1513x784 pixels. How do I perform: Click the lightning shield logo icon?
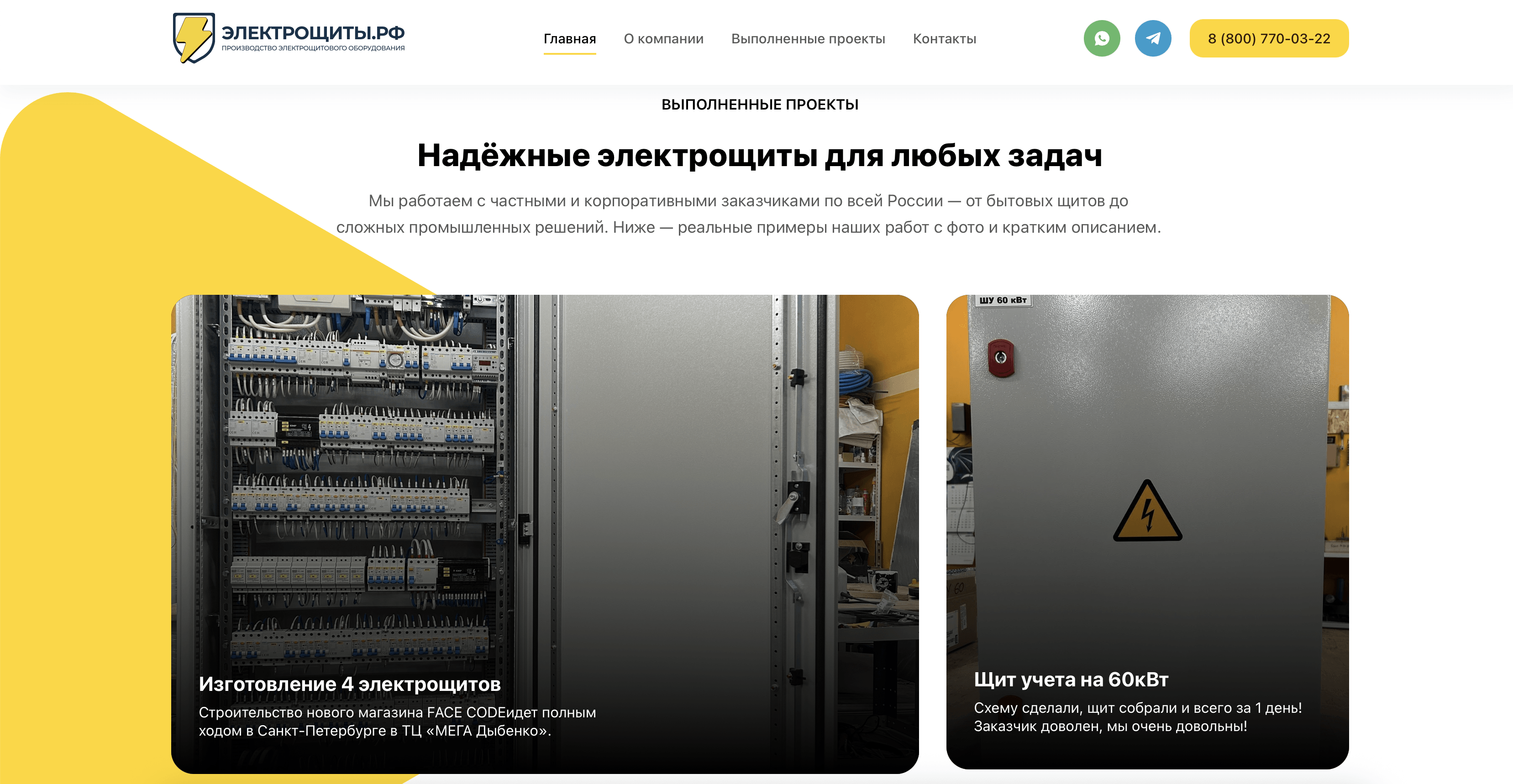pyautogui.click(x=194, y=38)
